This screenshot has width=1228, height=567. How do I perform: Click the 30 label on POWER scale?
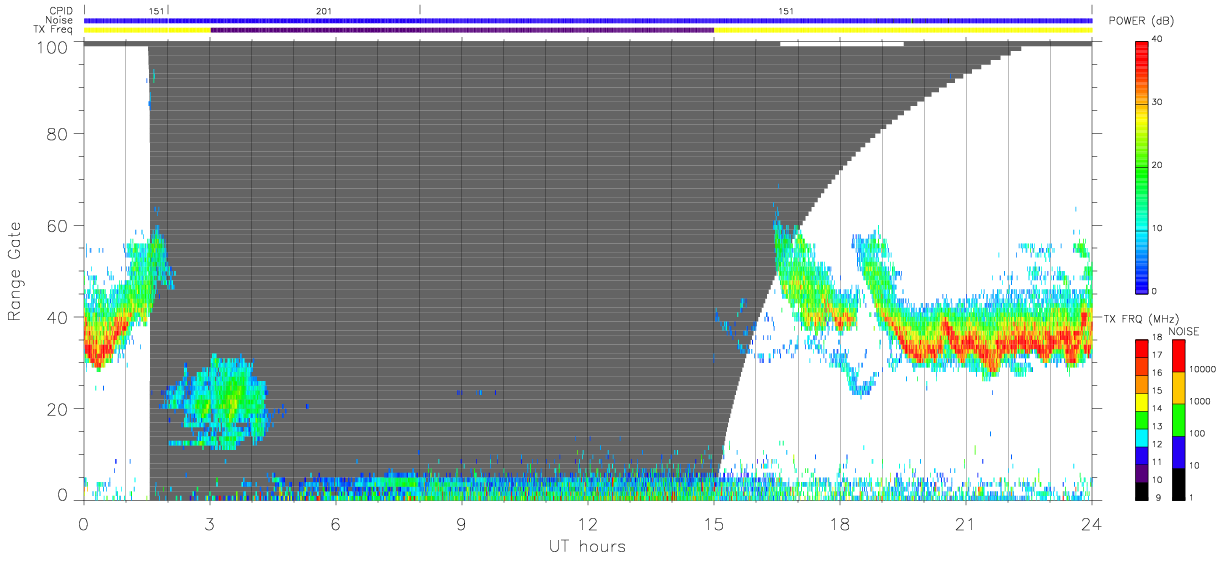[x=1157, y=102]
